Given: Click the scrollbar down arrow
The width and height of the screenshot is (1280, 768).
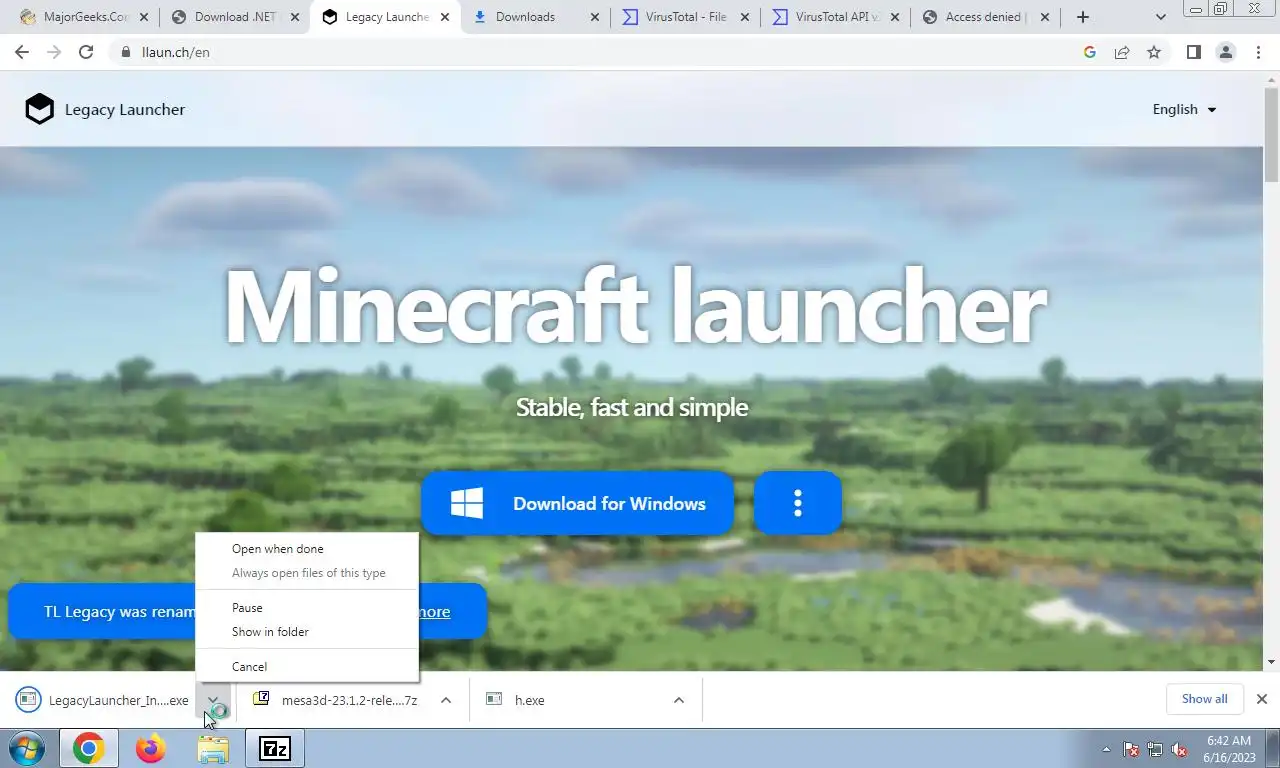Looking at the screenshot, I should pos(1271,662).
